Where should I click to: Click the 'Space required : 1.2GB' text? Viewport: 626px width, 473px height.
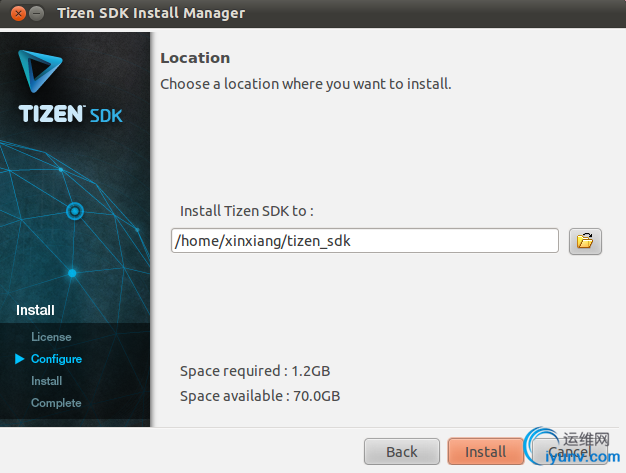[x=255, y=371]
